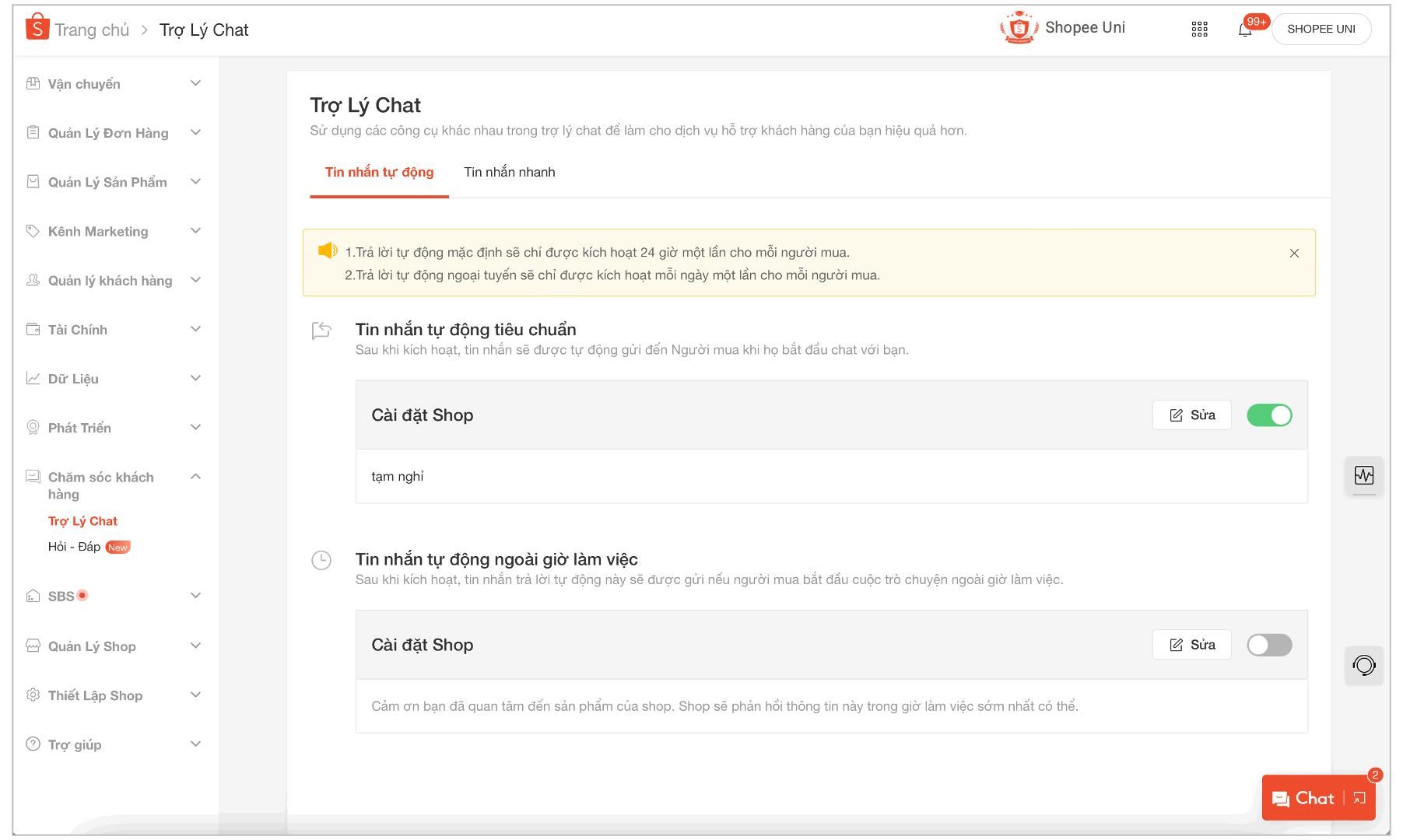1403x840 pixels.
Task: Click Sửa for the standard auto-reply
Action: click(1191, 415)
